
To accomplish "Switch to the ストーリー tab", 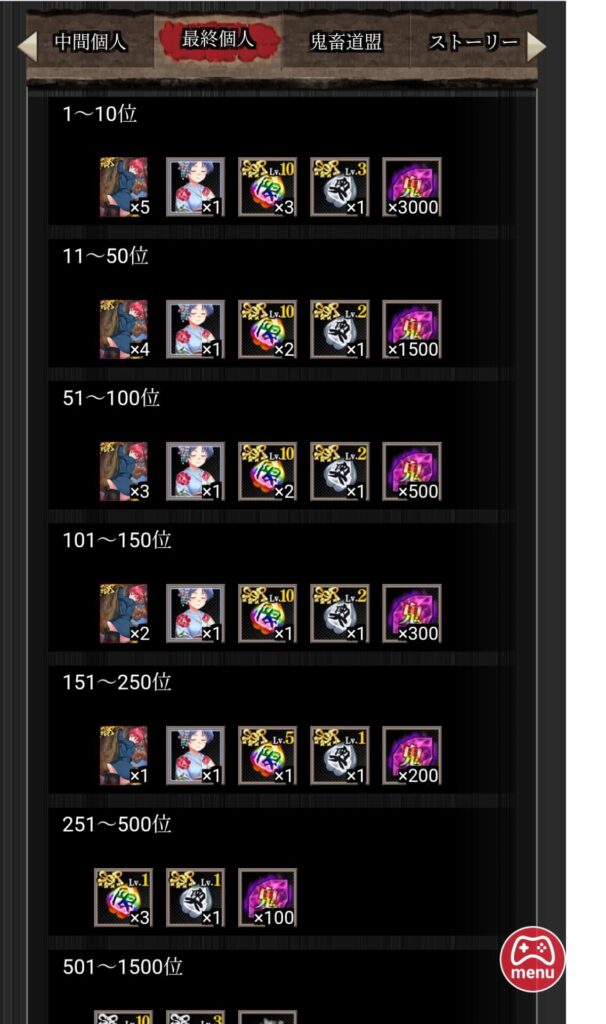I will tap(473, 42).
